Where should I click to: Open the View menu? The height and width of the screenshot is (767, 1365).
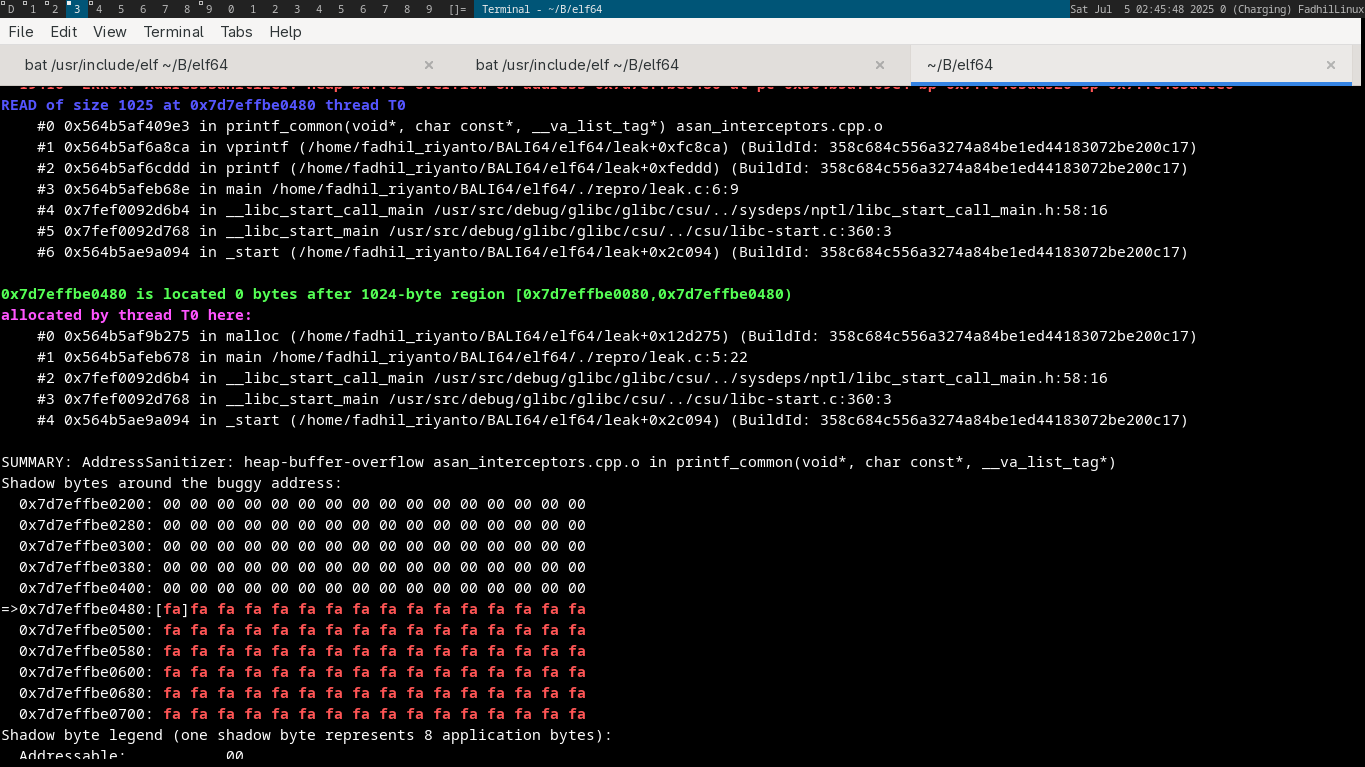click(x=110, y=32)
